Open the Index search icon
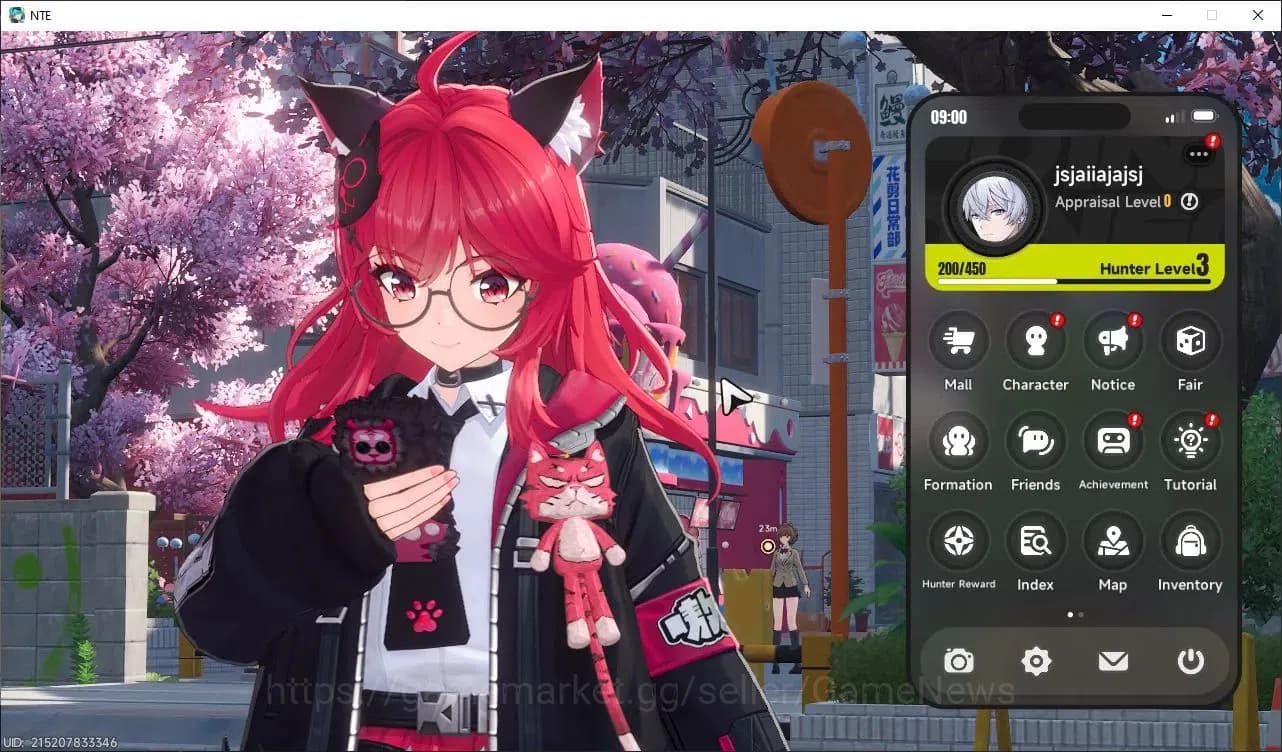 click(1035, 541)
